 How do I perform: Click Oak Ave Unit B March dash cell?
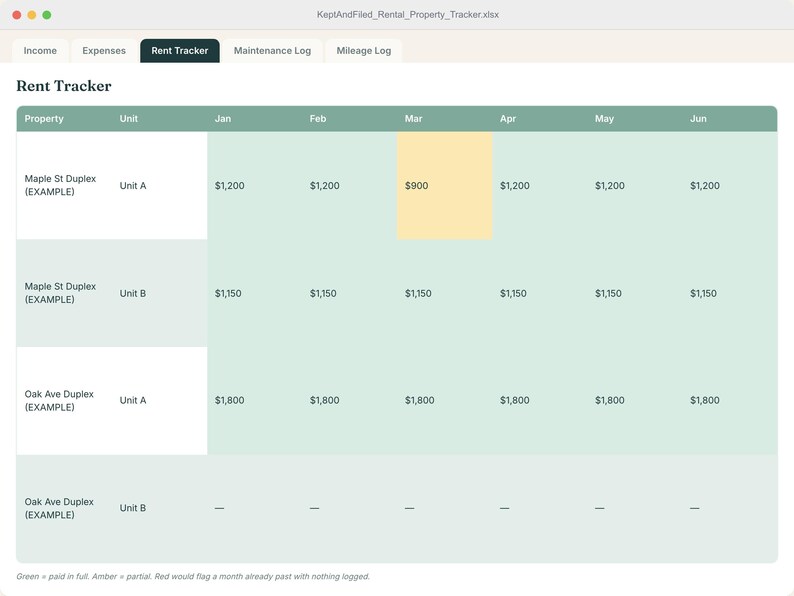pos(445,508)
